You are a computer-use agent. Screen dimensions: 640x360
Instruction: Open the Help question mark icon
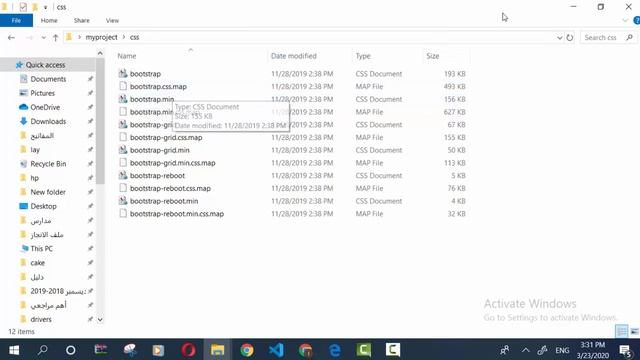click(x=636, y=20)
